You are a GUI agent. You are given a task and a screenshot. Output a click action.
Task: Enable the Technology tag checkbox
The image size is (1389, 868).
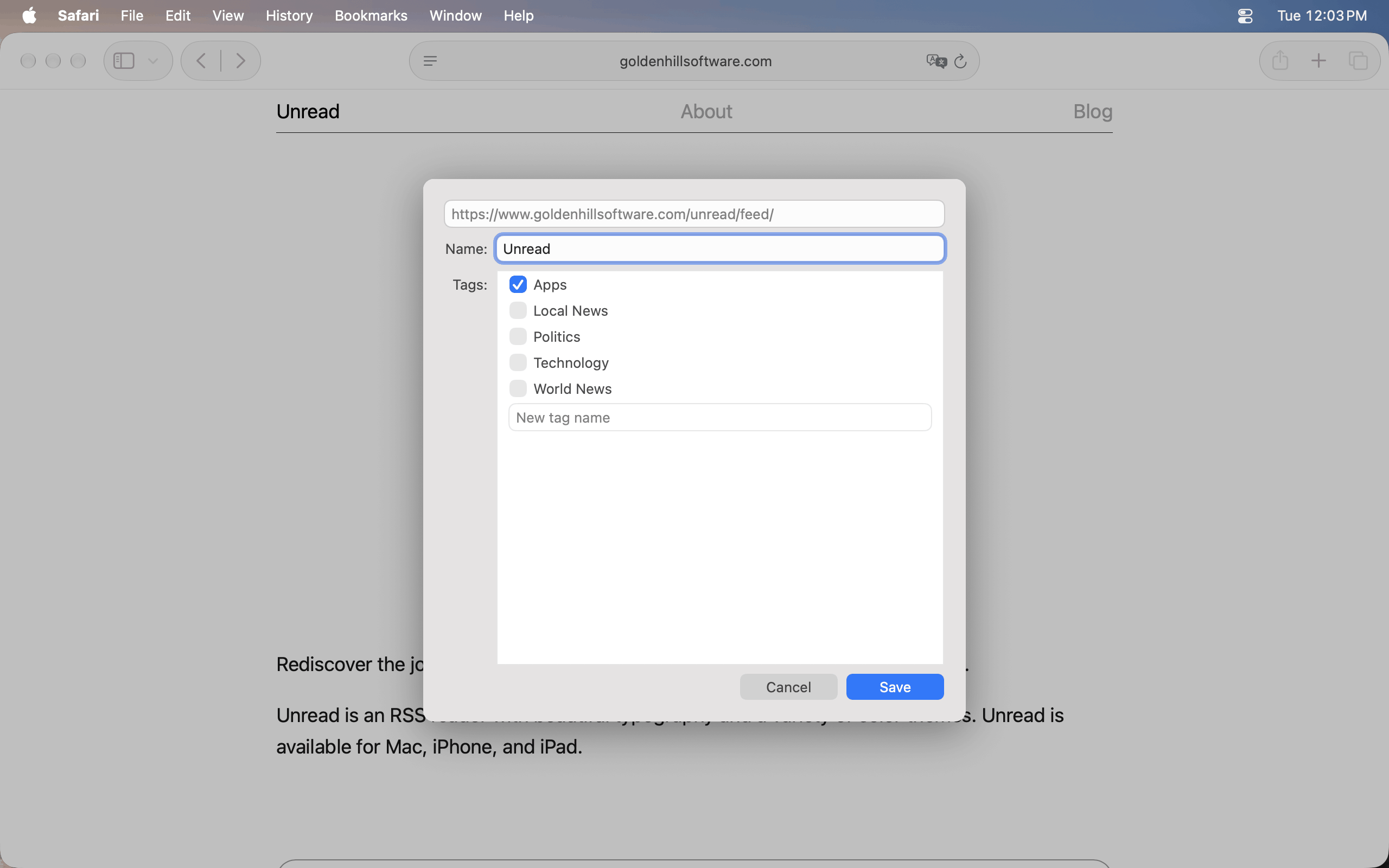click(x=518, y=362)
